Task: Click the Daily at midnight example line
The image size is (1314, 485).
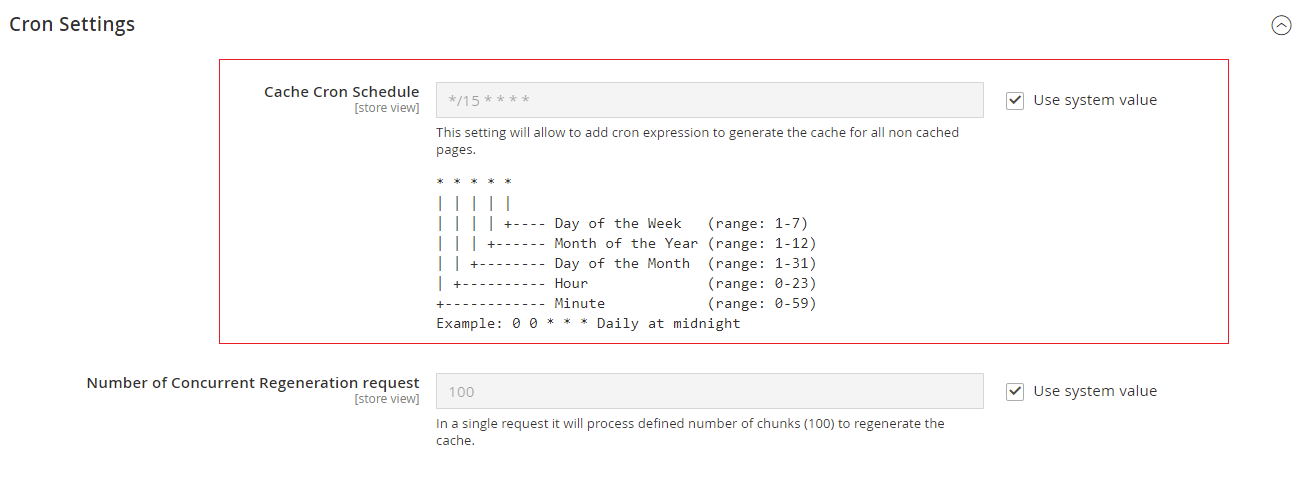Action: point(588,324)
